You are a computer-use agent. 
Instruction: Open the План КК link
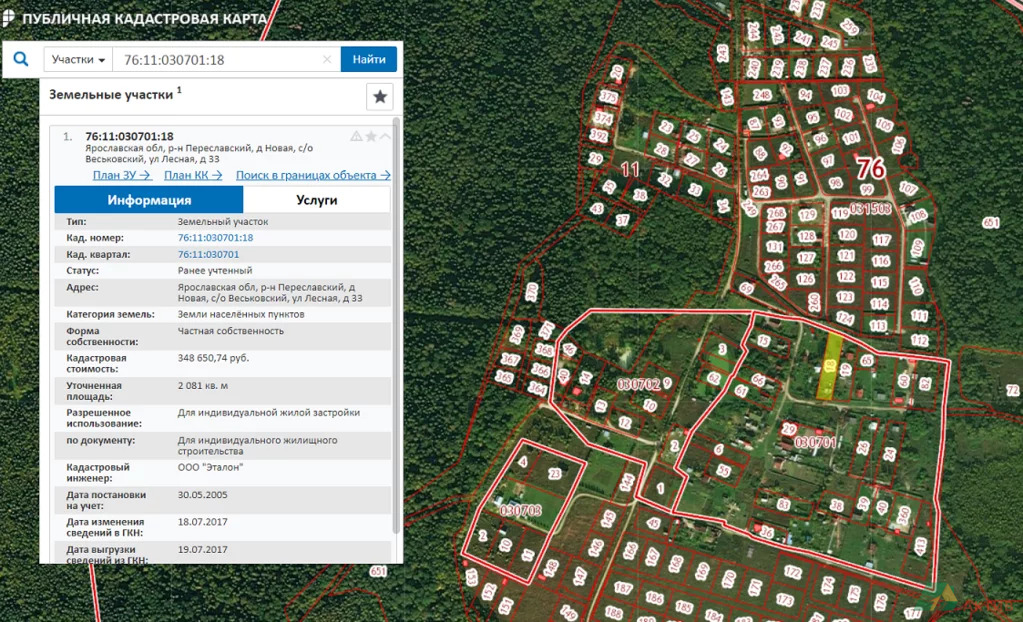click(x=193, y=175)
